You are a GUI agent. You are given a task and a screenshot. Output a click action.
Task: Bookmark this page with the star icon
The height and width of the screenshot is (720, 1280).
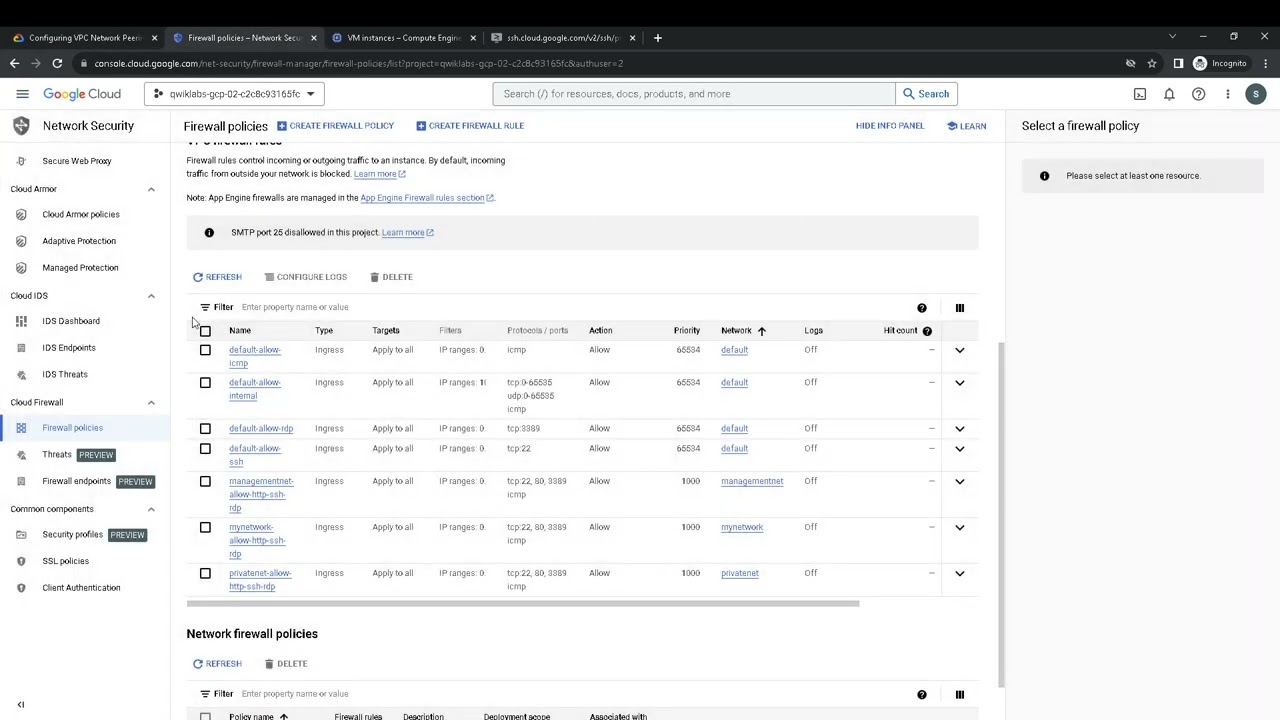[1152, 63]
